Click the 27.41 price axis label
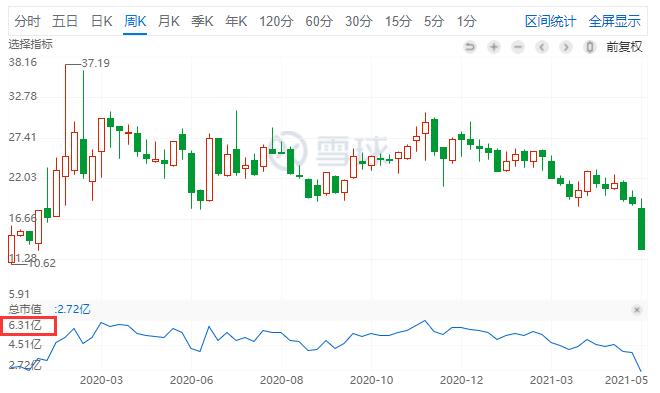The height and width of the screenshot is (393, 660). point(23,137)
